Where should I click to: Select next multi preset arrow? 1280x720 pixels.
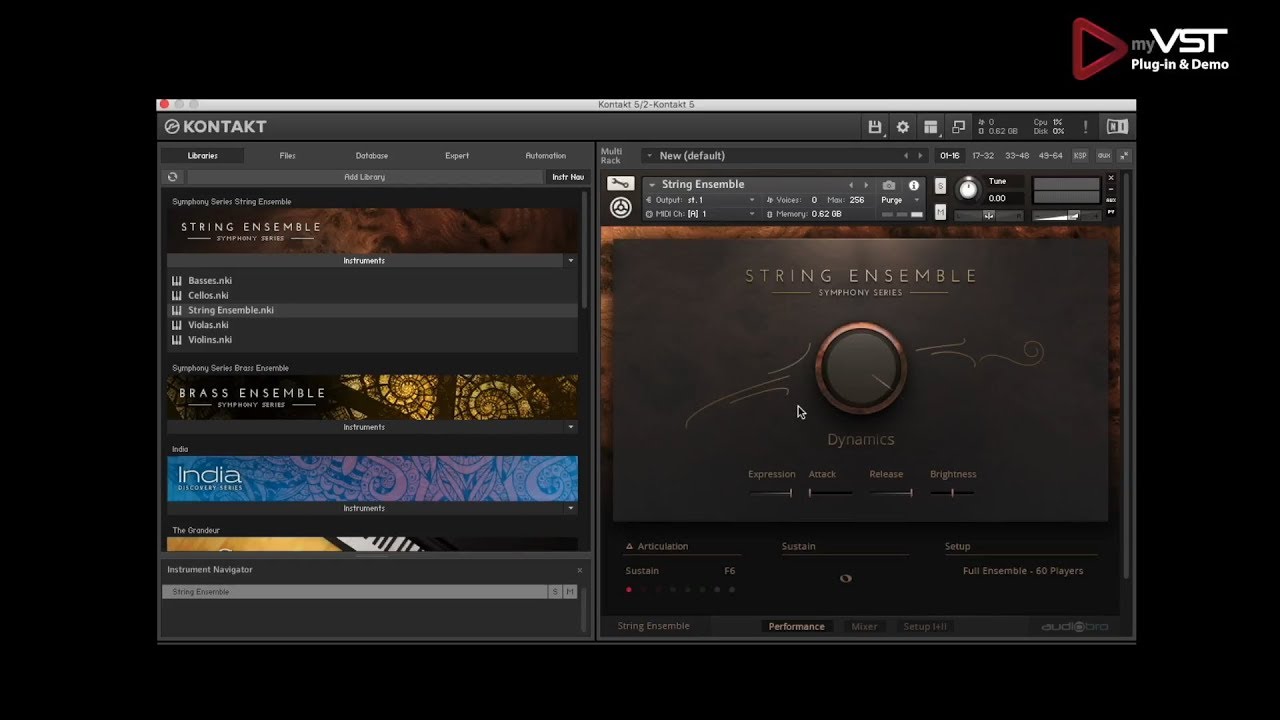pos(920,156)
